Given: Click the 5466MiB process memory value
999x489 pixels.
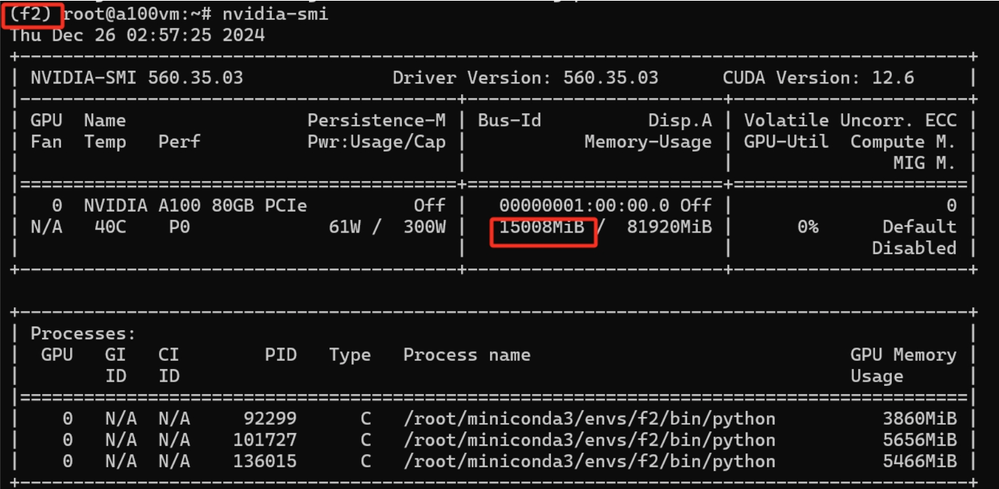Looking at the screenshot, I should tap(919, 461).
